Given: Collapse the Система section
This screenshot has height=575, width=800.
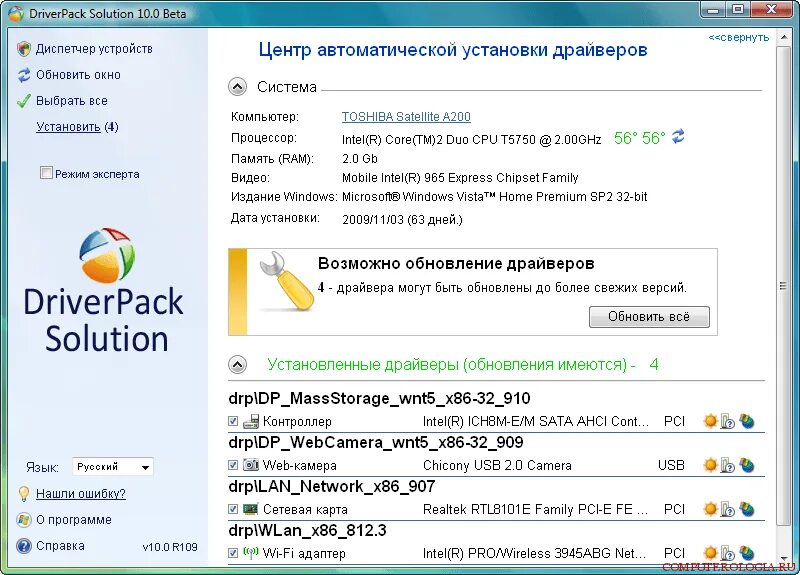Looking at the screenshot, I should tap(237, 87).
